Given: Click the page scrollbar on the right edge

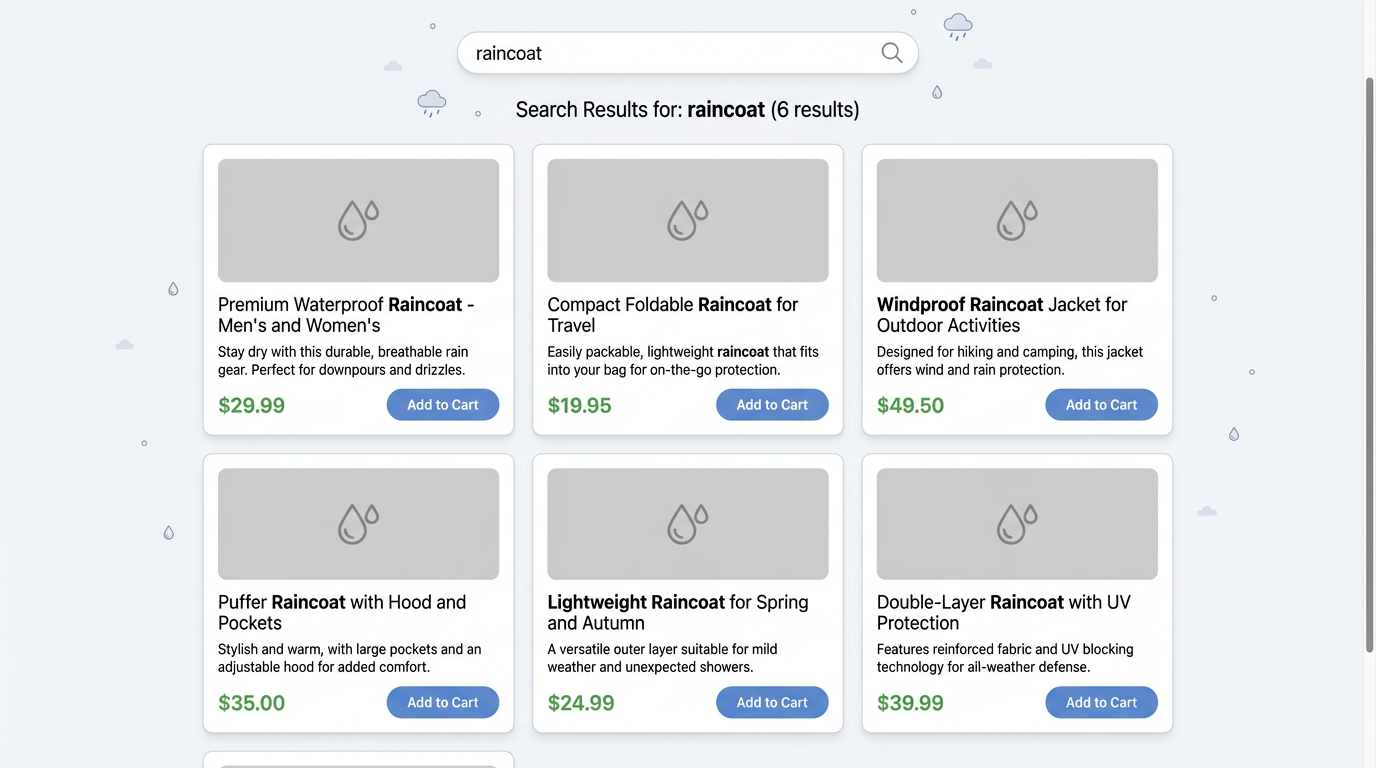Looking at the screenshot, I should tap(1367, 360).
